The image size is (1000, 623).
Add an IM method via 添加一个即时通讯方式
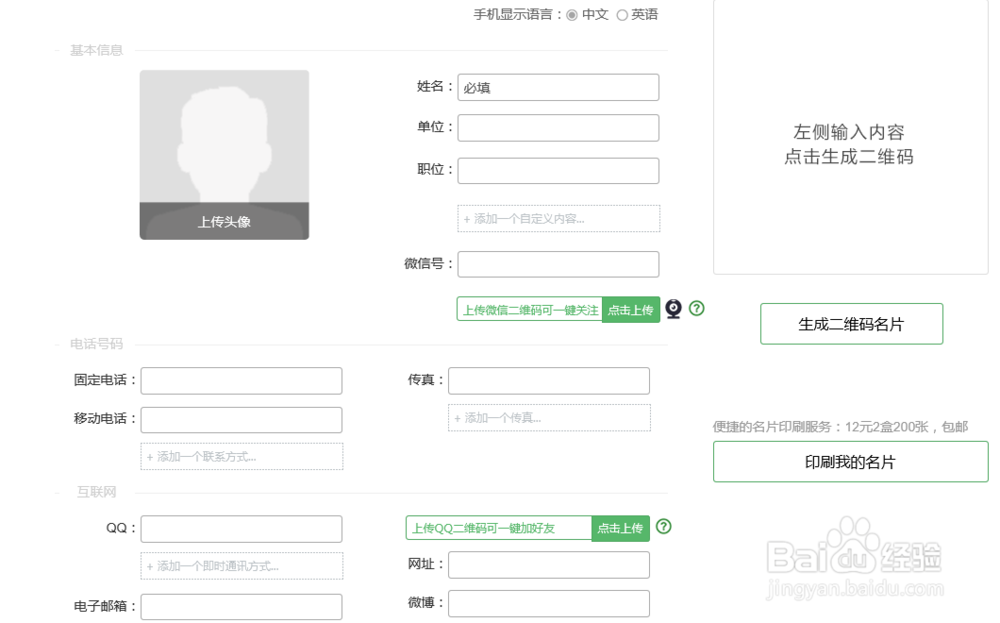click(x=241, y=566)
